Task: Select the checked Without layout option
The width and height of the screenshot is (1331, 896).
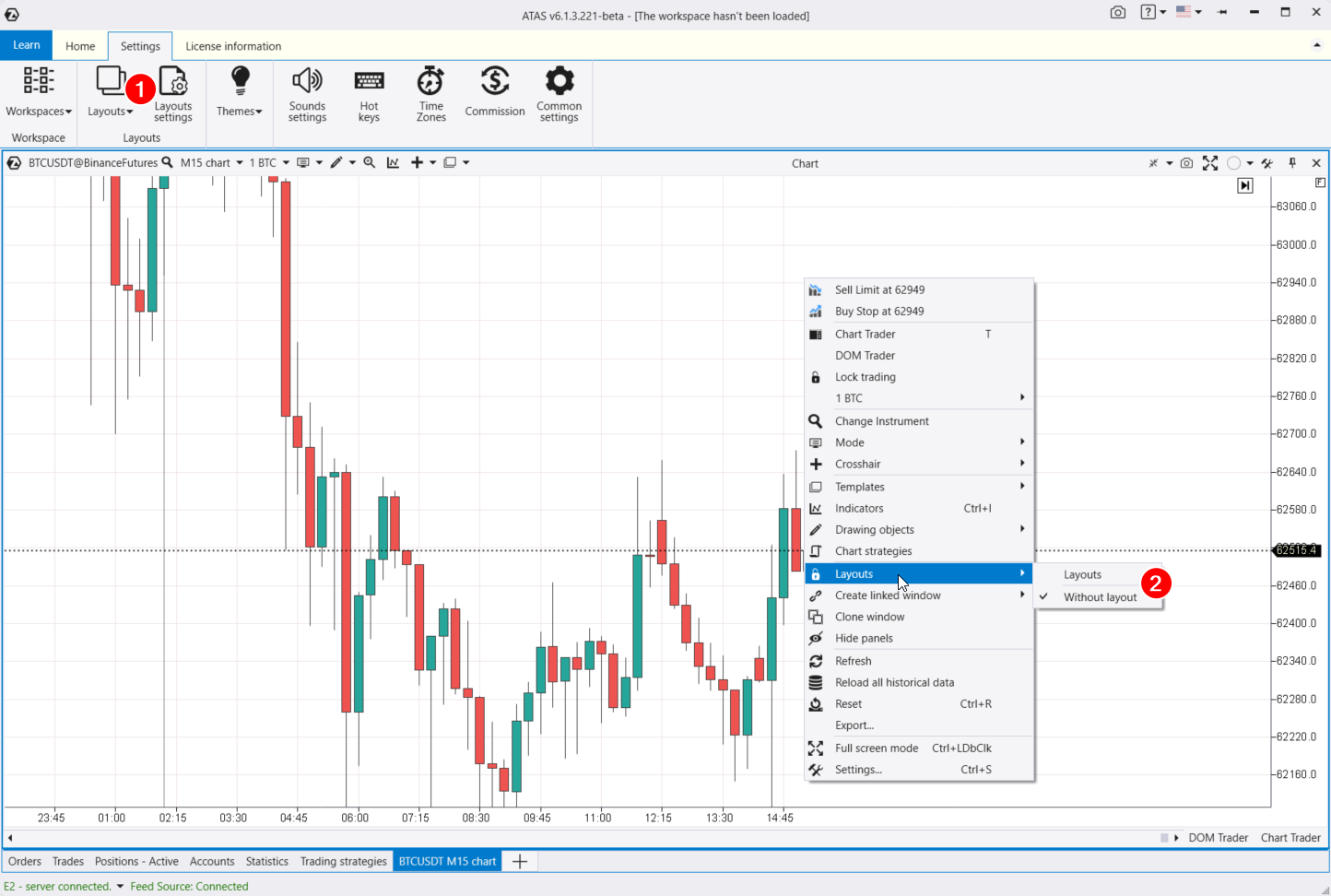Action: pos(1100,597)
